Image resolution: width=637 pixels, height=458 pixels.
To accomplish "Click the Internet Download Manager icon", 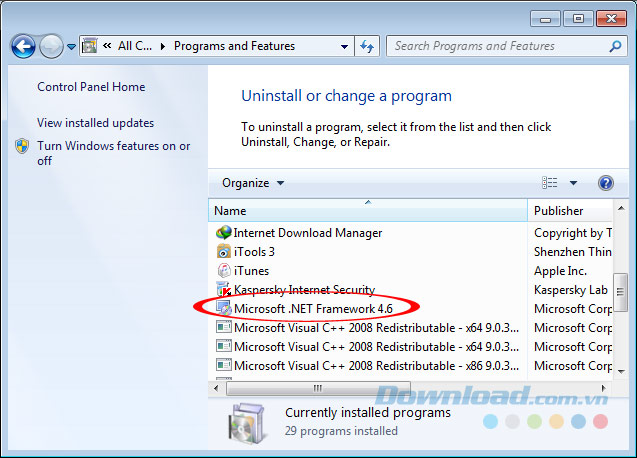I will tap(223, 233).
